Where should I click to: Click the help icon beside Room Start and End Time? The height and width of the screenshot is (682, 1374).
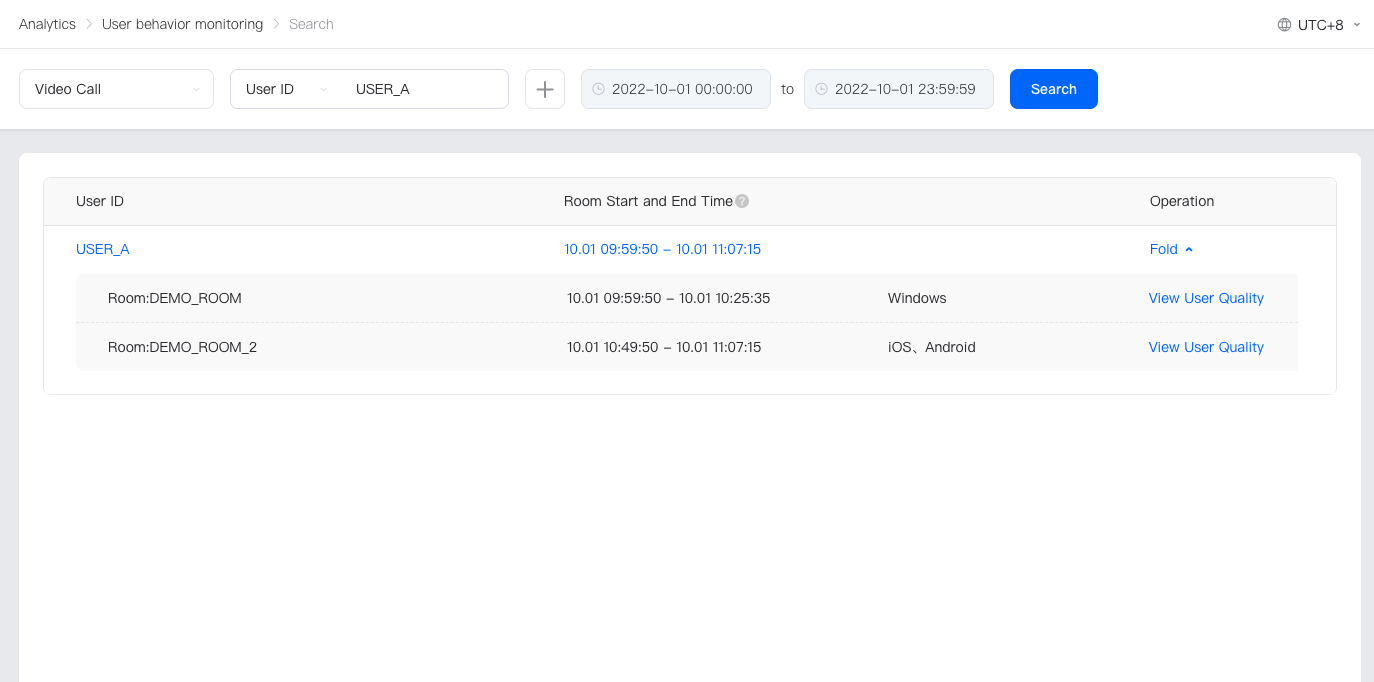tap(742, 201)
